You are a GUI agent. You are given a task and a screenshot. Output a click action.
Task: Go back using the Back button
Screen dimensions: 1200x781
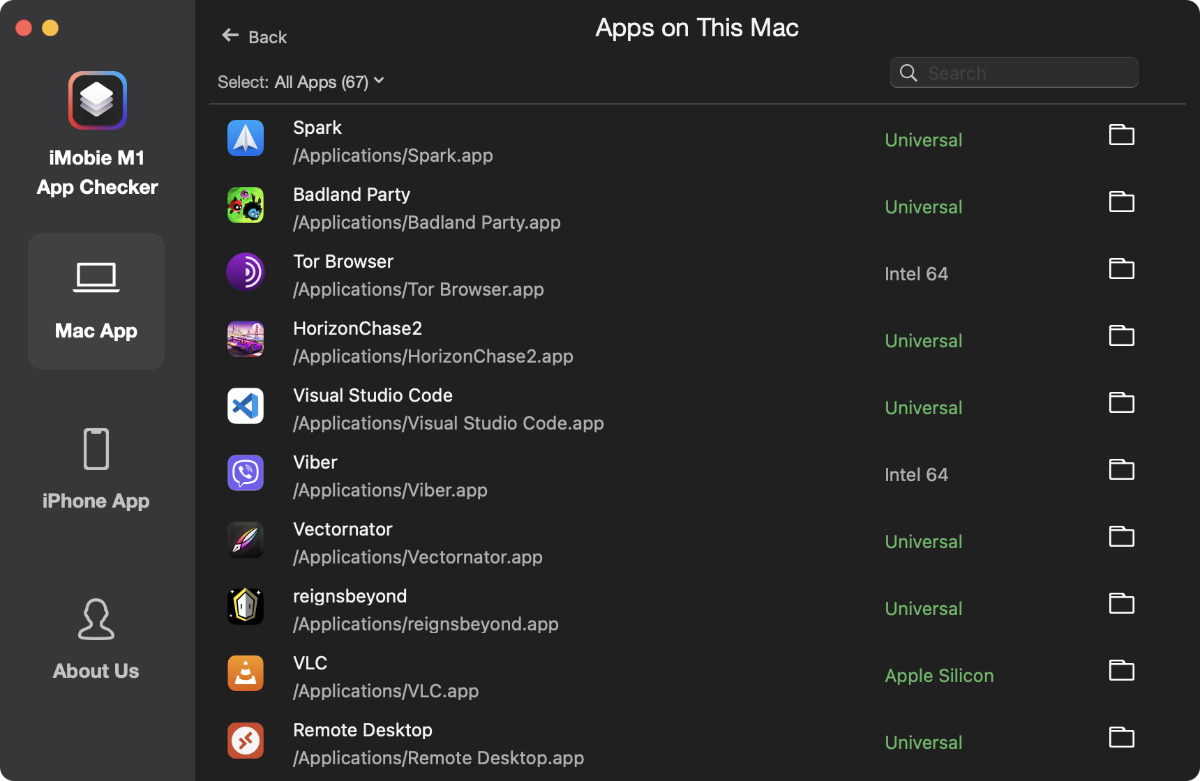[254, 37]
